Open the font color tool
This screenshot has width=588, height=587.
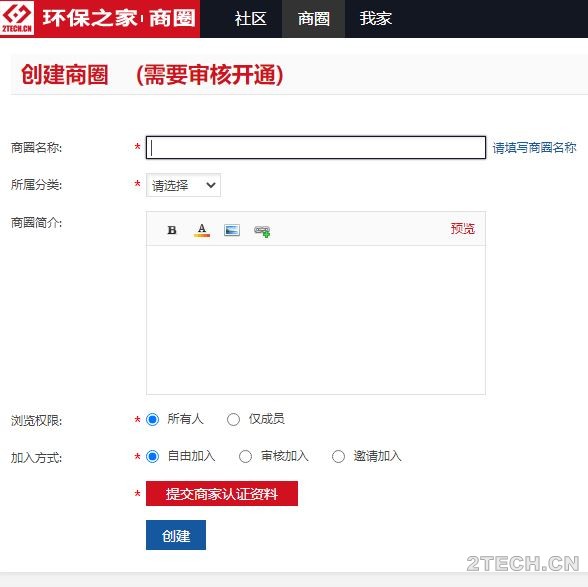pyautogui.click(x=202, y=230)
